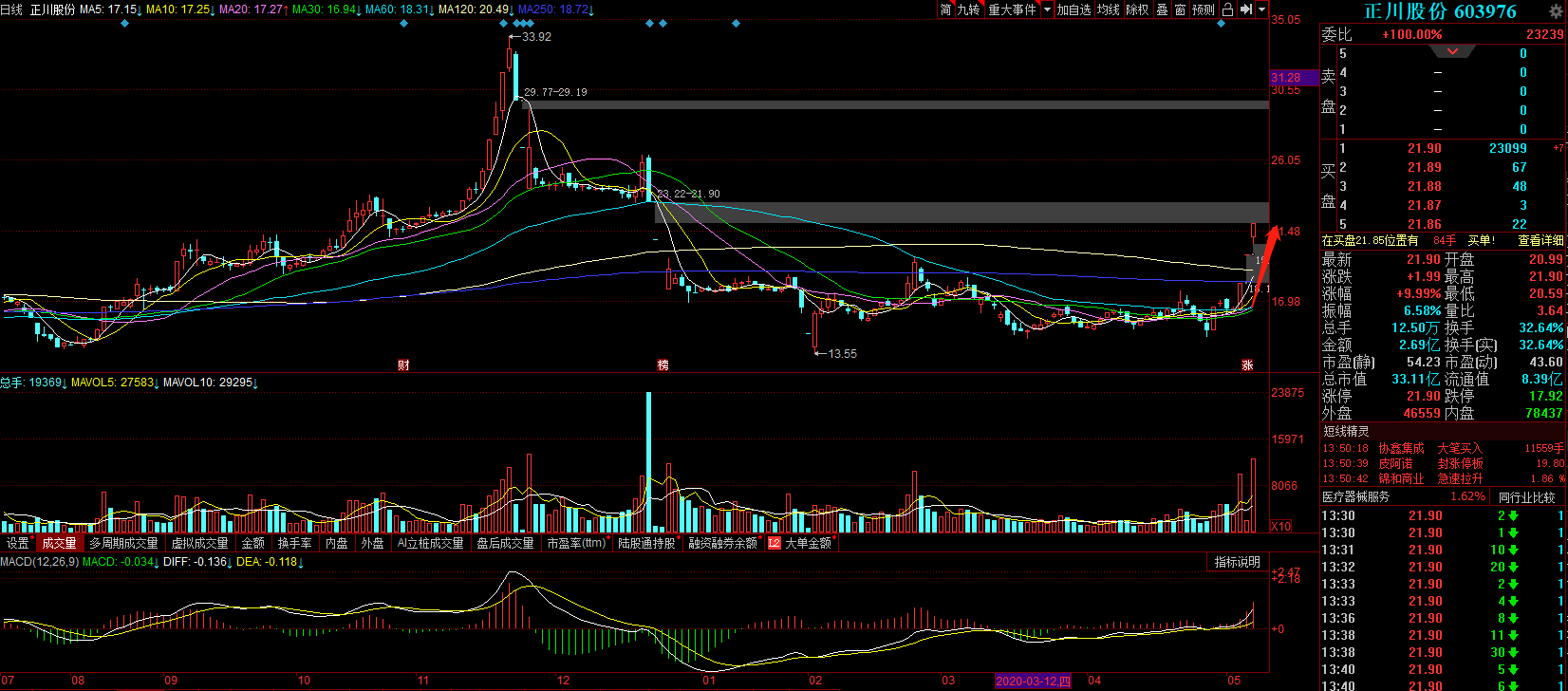Click the 财 marker on the chart
Screen dimensions: 1568x691
point(403,364)
